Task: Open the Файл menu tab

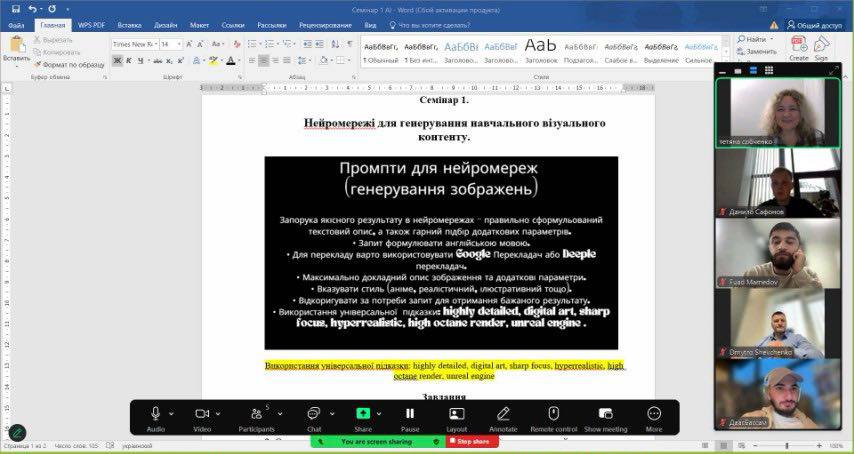Action: point(16,24)
